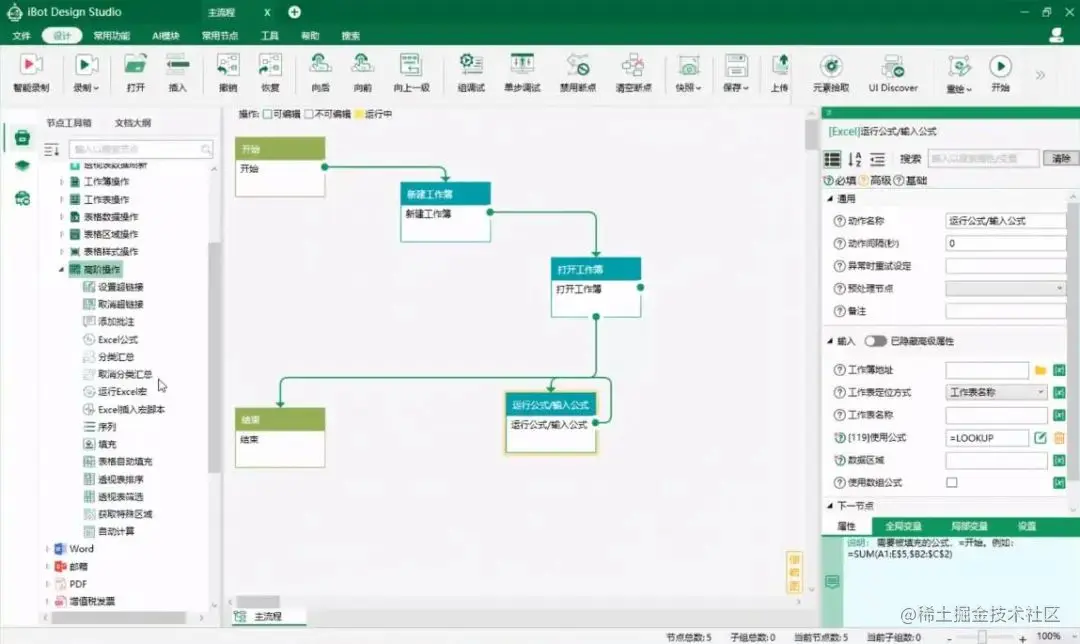The width and height of the screenshot is (1080, 644).
Task: Go up one level with 向上一级
Action: (x=411, y=72)
